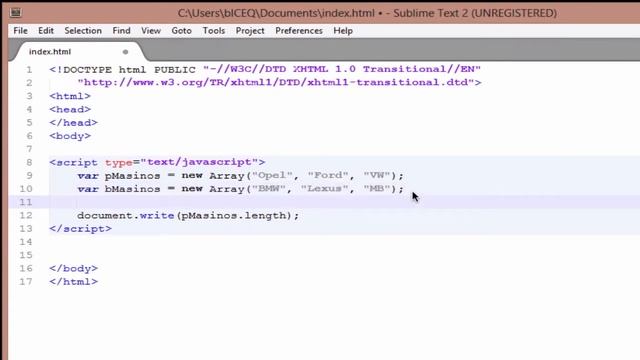
Task: Click the </html> closing tag
Action: click(73, 282)
